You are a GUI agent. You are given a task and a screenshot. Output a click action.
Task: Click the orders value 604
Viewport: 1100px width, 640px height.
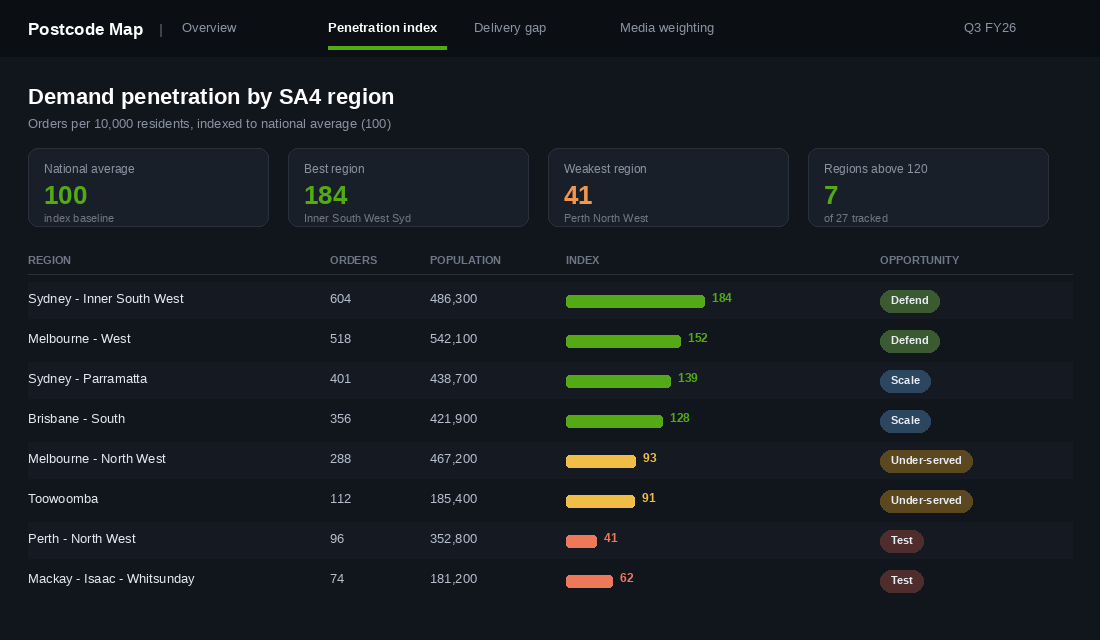click(x=340, y=299)
